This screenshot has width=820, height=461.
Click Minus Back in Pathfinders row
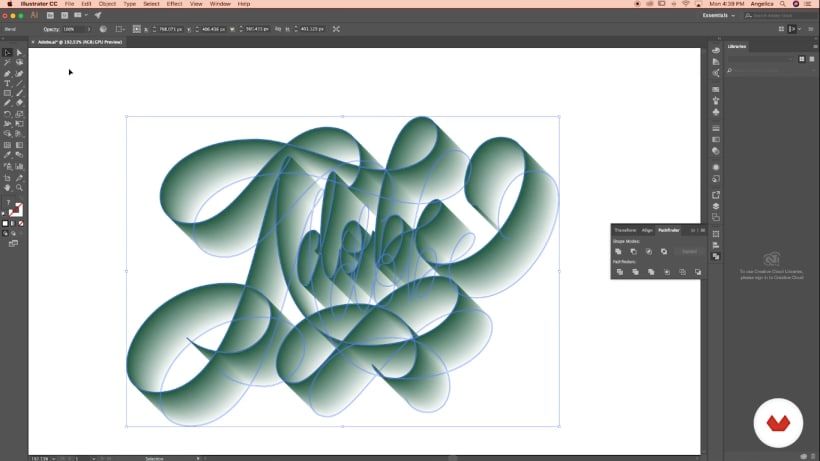698,272
